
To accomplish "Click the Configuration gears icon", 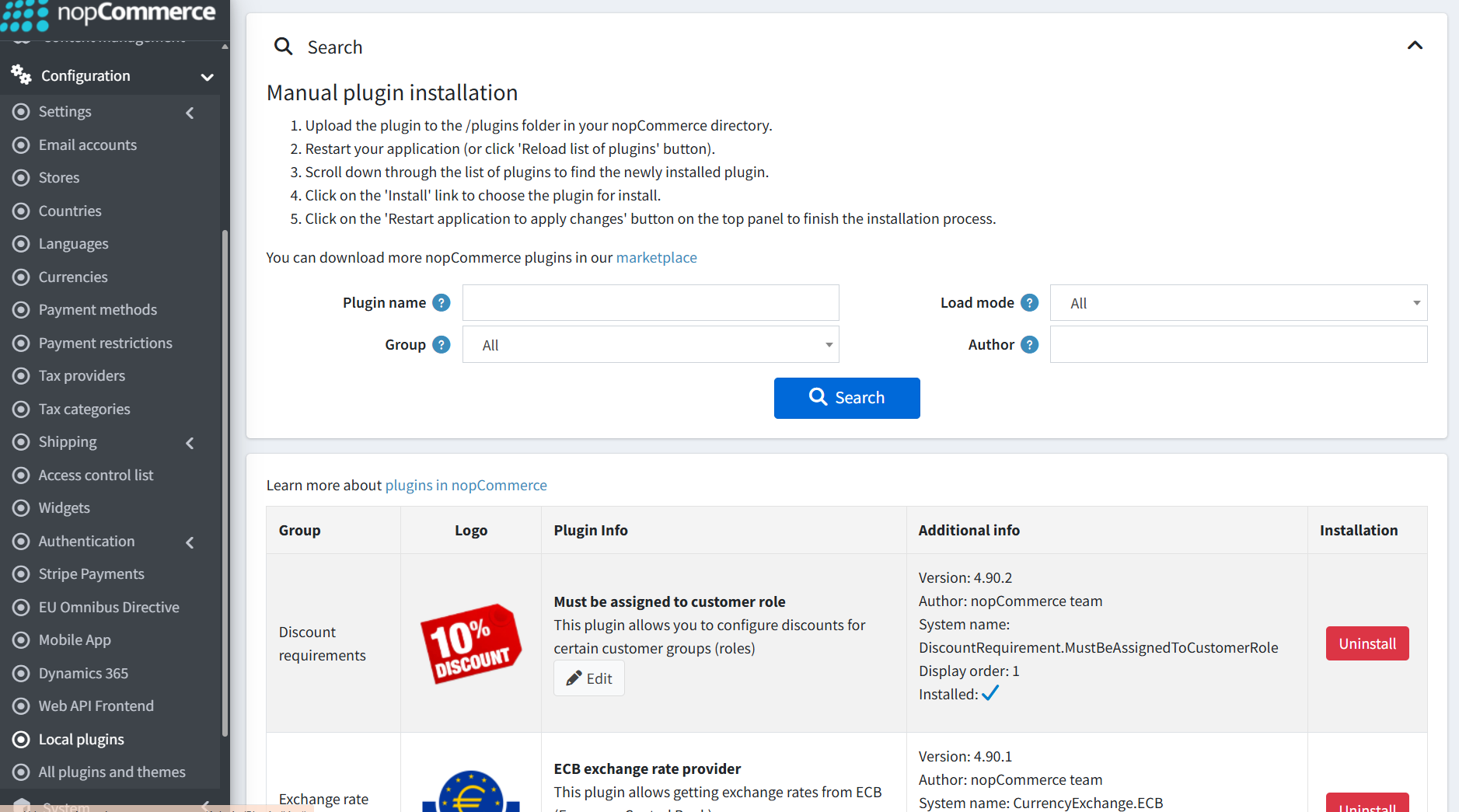I will [x=21, y=75].
